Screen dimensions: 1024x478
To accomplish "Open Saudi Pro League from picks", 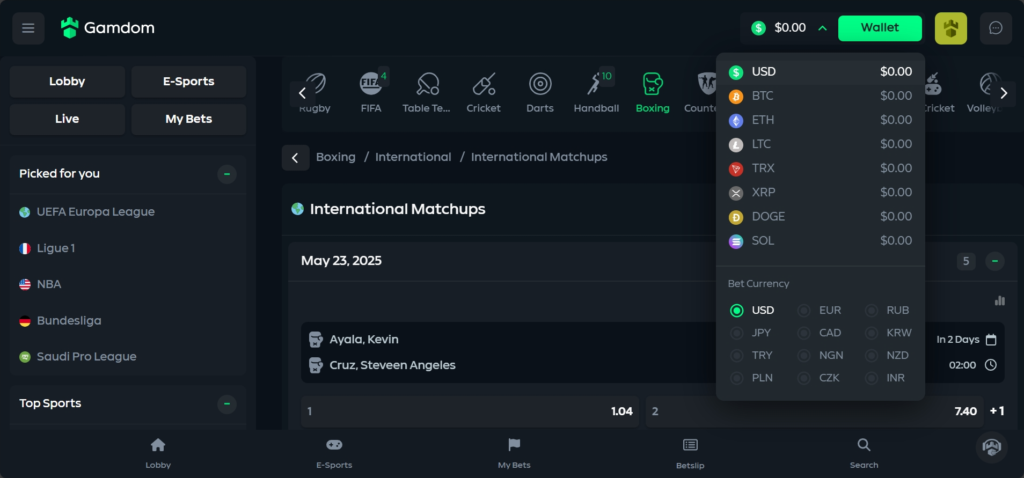I will (x=86, y=357).
